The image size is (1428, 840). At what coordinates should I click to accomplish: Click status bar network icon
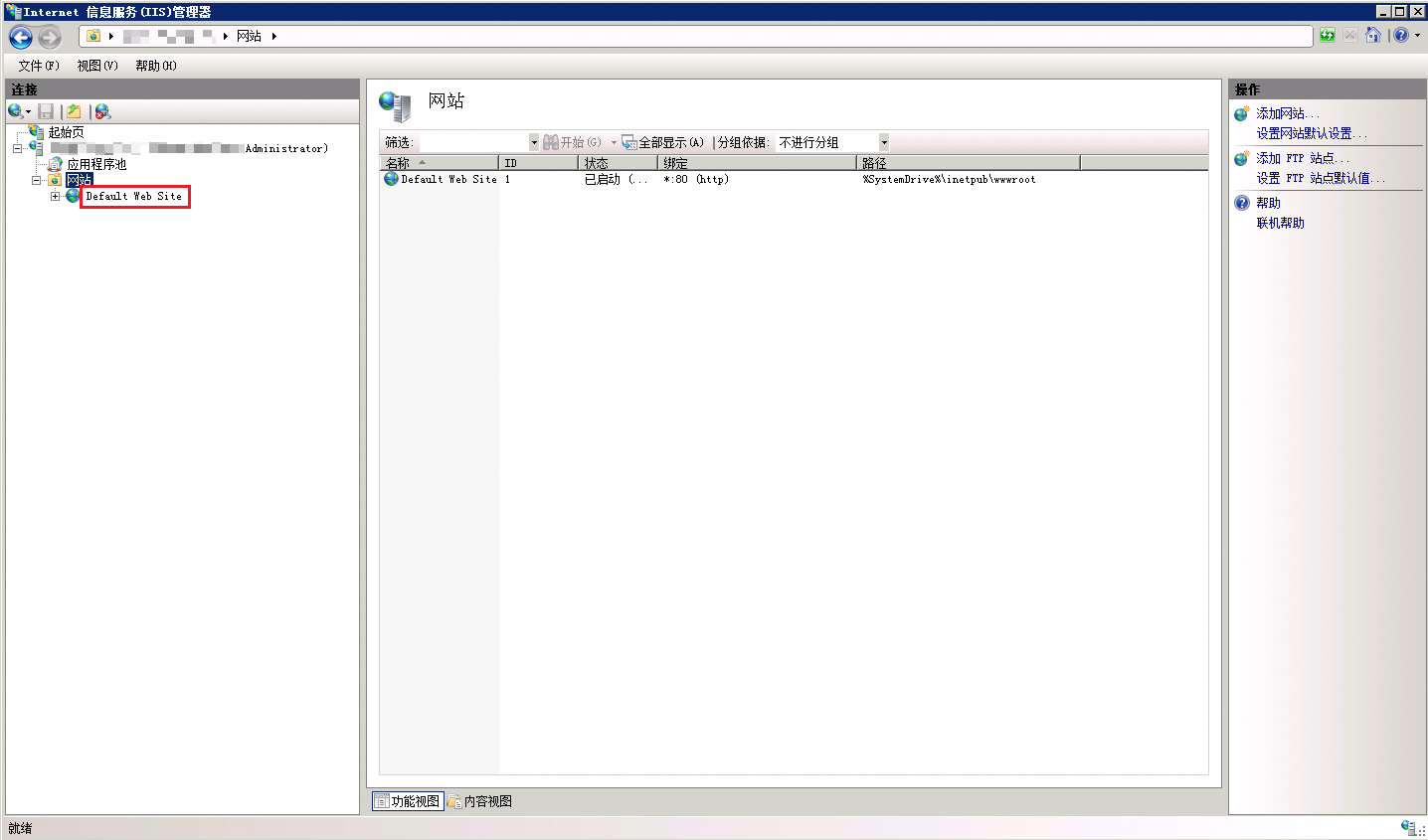point(1408,827)
